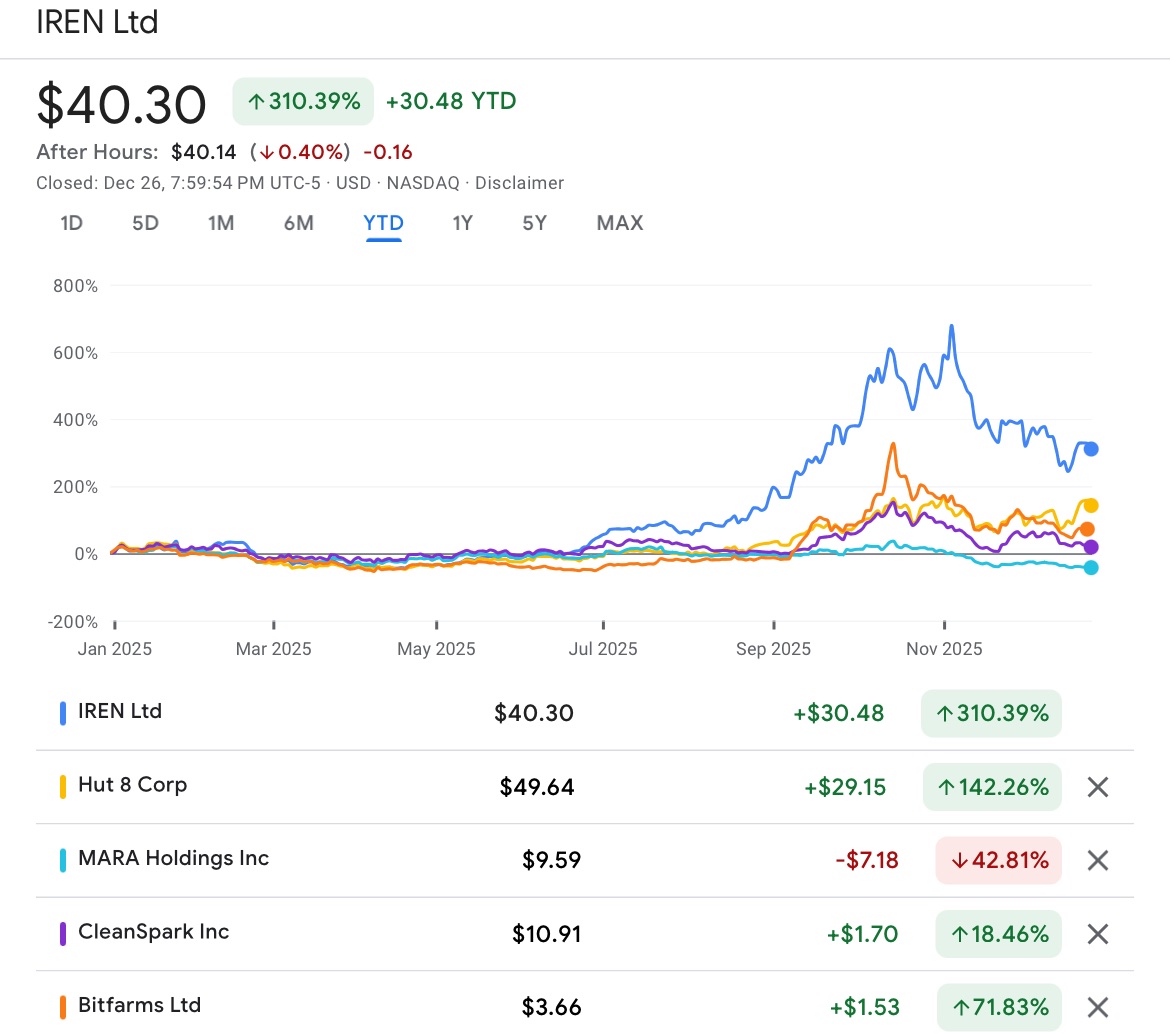Open the Disclaimer link

[x=520, y=183]
